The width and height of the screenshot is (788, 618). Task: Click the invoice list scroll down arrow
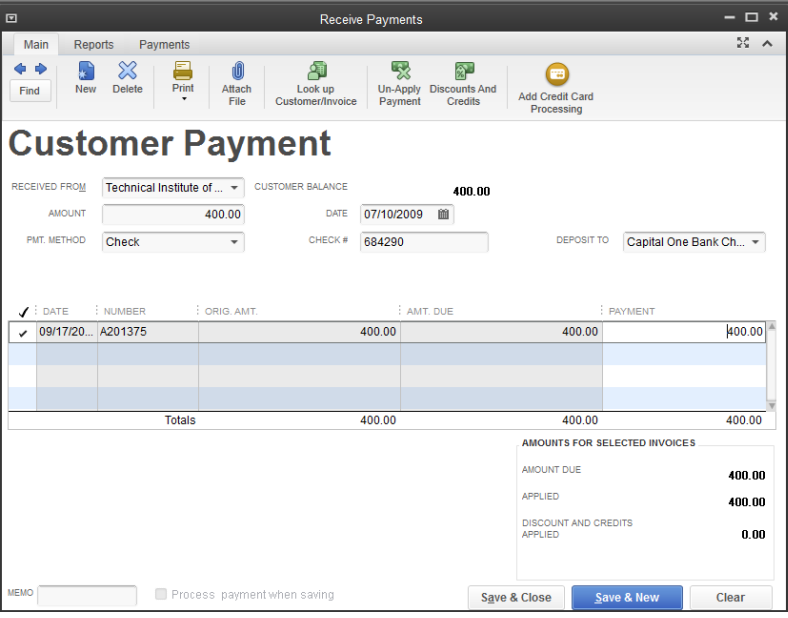[771, 406]
